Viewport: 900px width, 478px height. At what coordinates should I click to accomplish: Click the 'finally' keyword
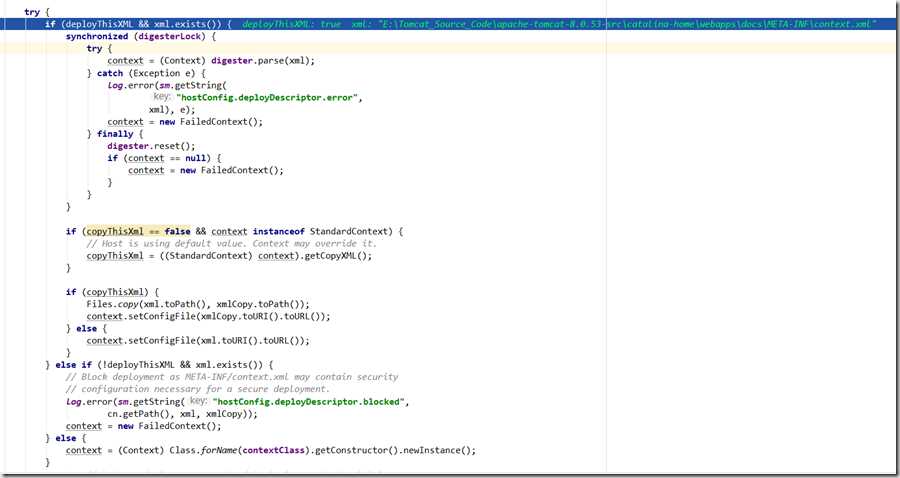click(115, 134)
